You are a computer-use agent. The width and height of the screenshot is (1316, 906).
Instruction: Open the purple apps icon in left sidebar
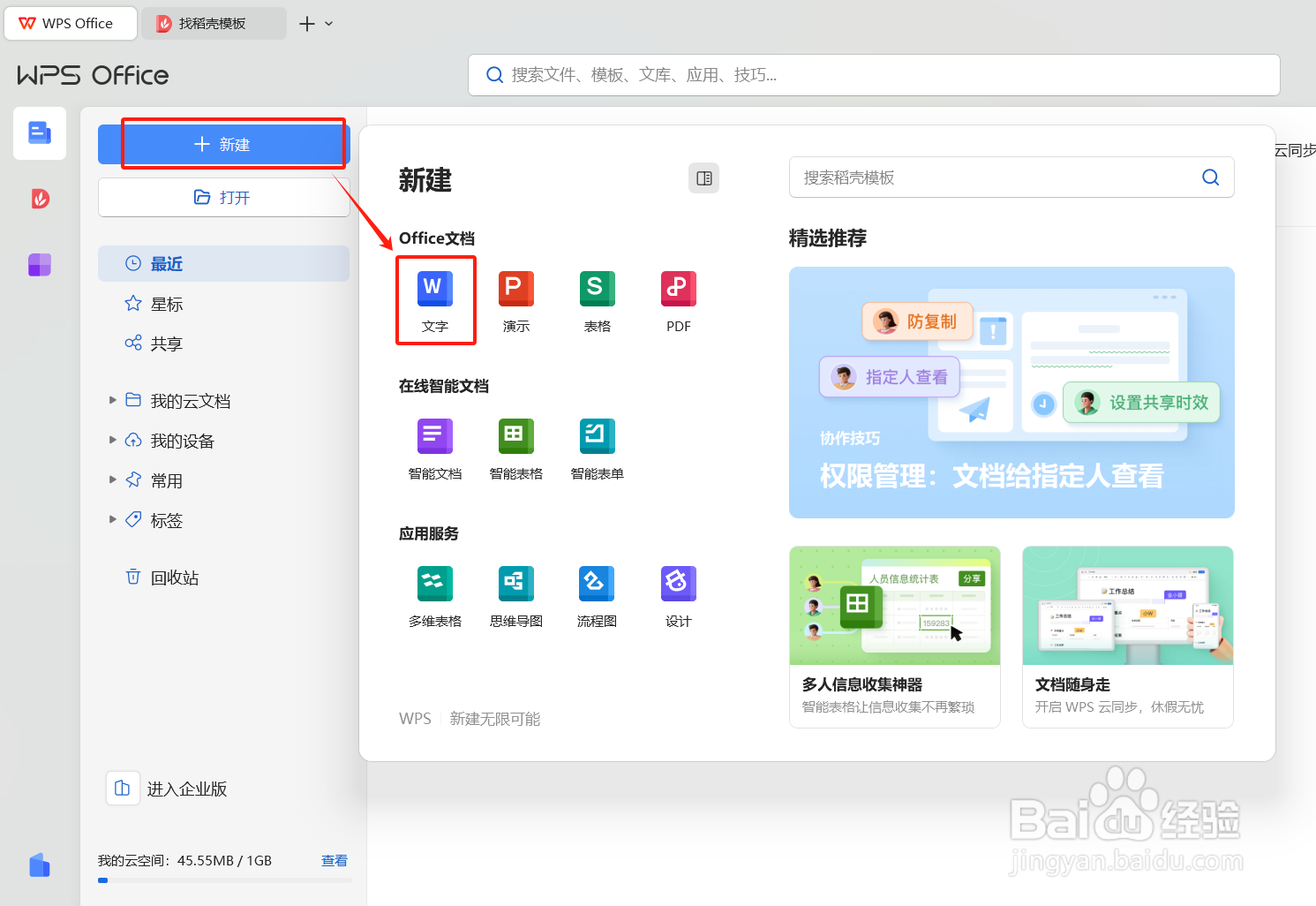40,265
